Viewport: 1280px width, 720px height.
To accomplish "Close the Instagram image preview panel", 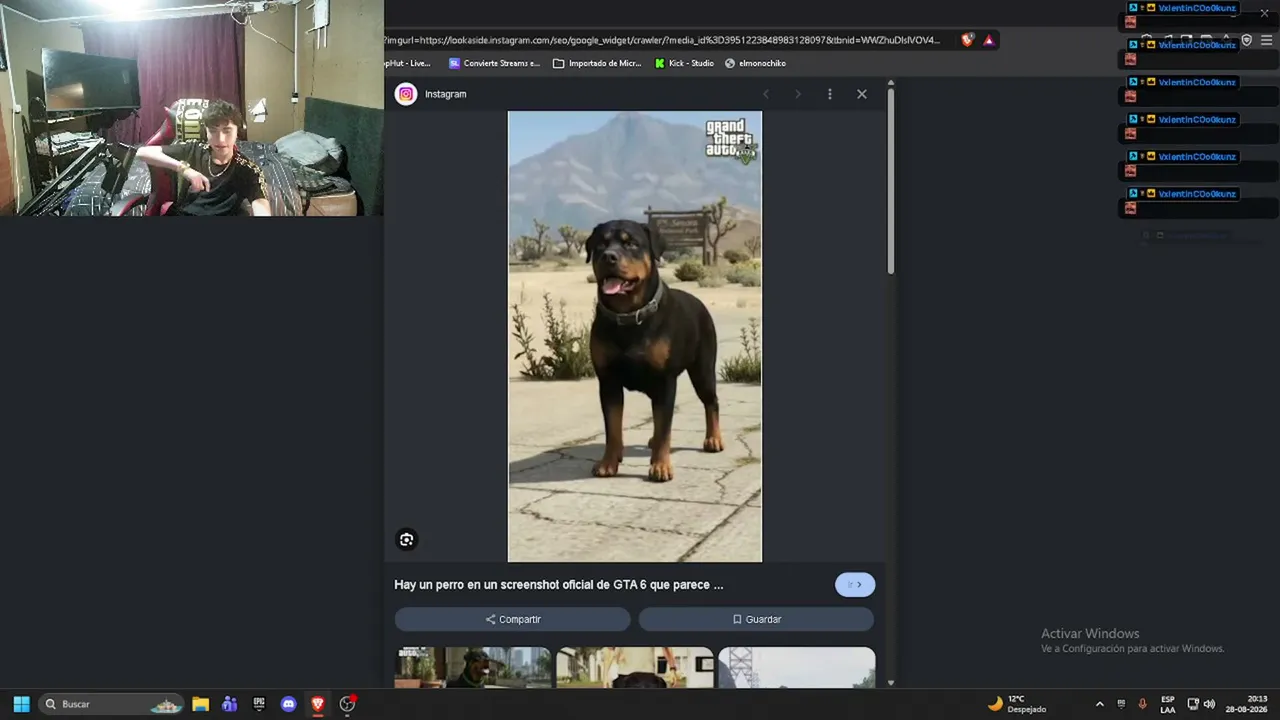I will coord(862,94).
